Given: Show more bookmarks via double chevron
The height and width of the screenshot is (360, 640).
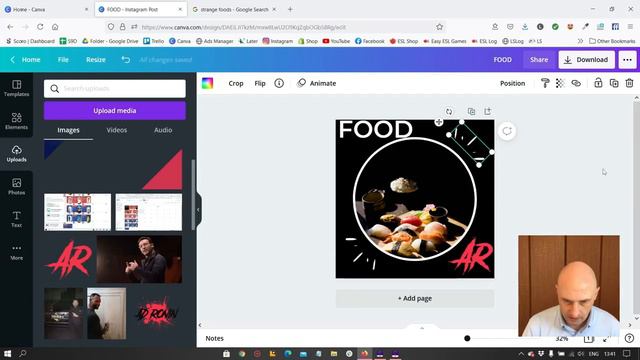Looking at the screenshot, I should click(580, 41).
